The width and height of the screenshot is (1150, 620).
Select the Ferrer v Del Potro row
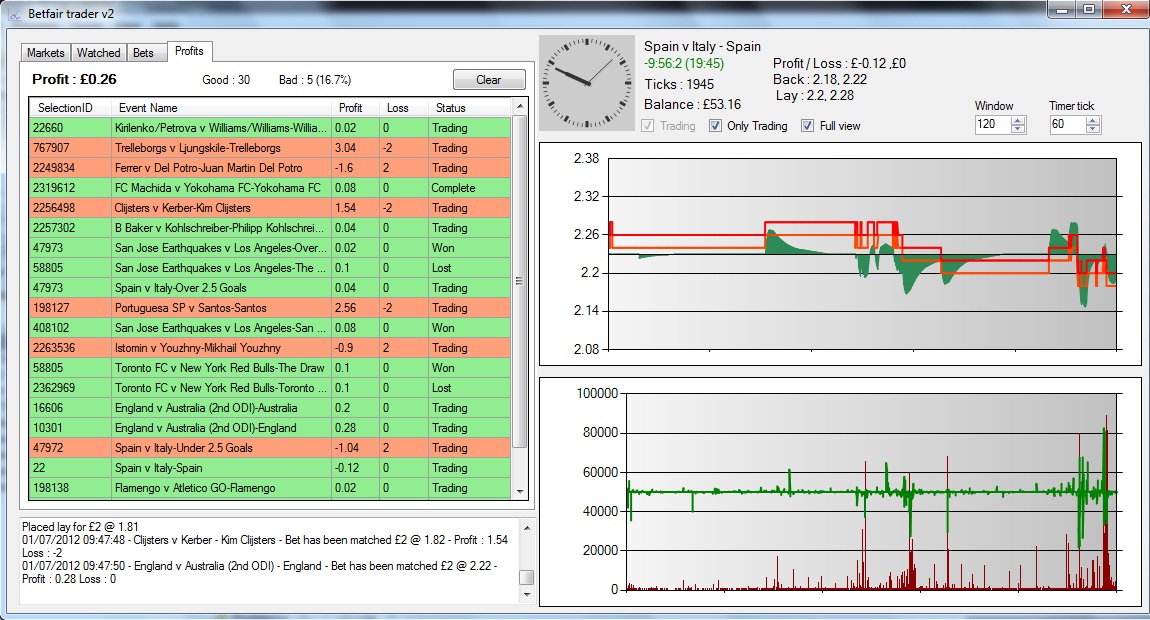point(270,167)
